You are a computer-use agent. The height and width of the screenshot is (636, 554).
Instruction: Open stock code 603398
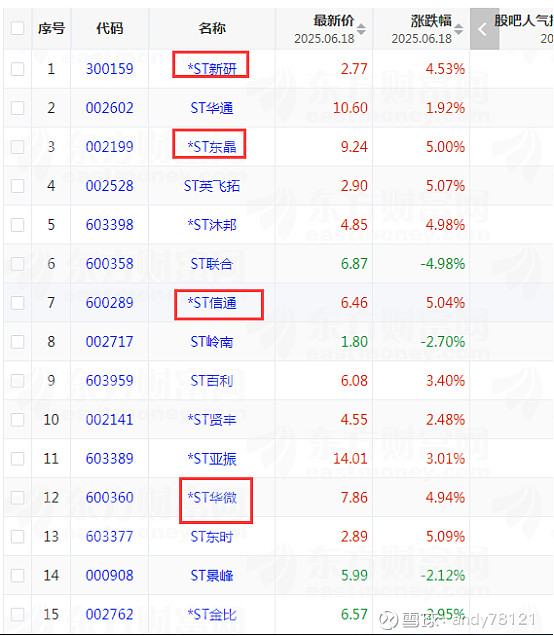pos(110,225)
